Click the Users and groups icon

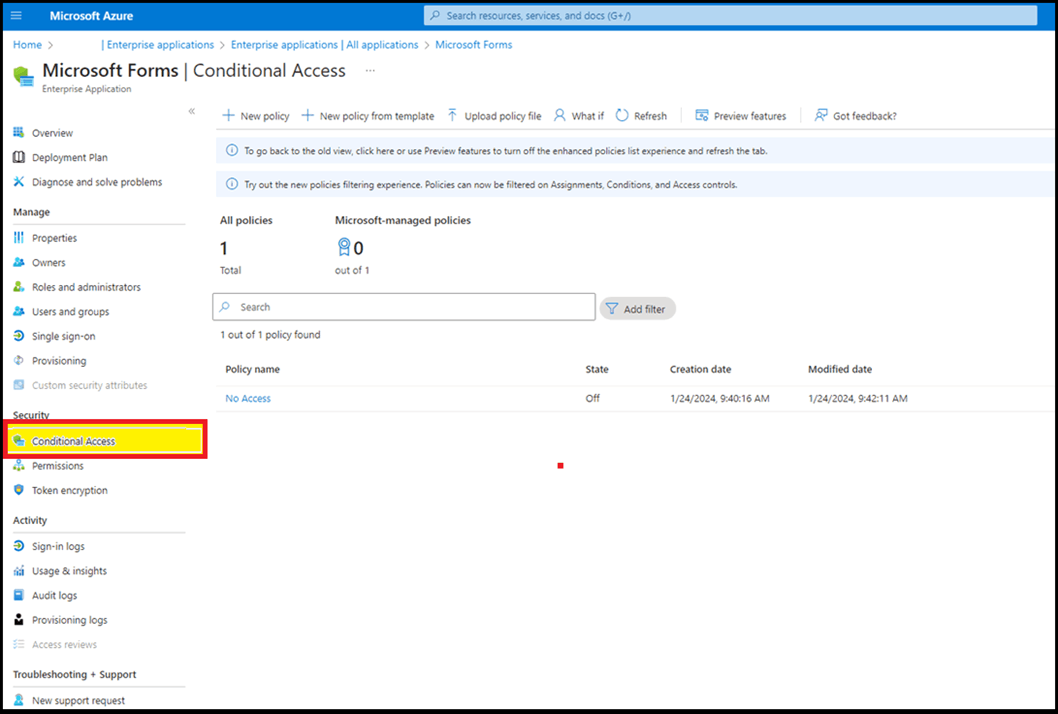[x=19, y=311]
